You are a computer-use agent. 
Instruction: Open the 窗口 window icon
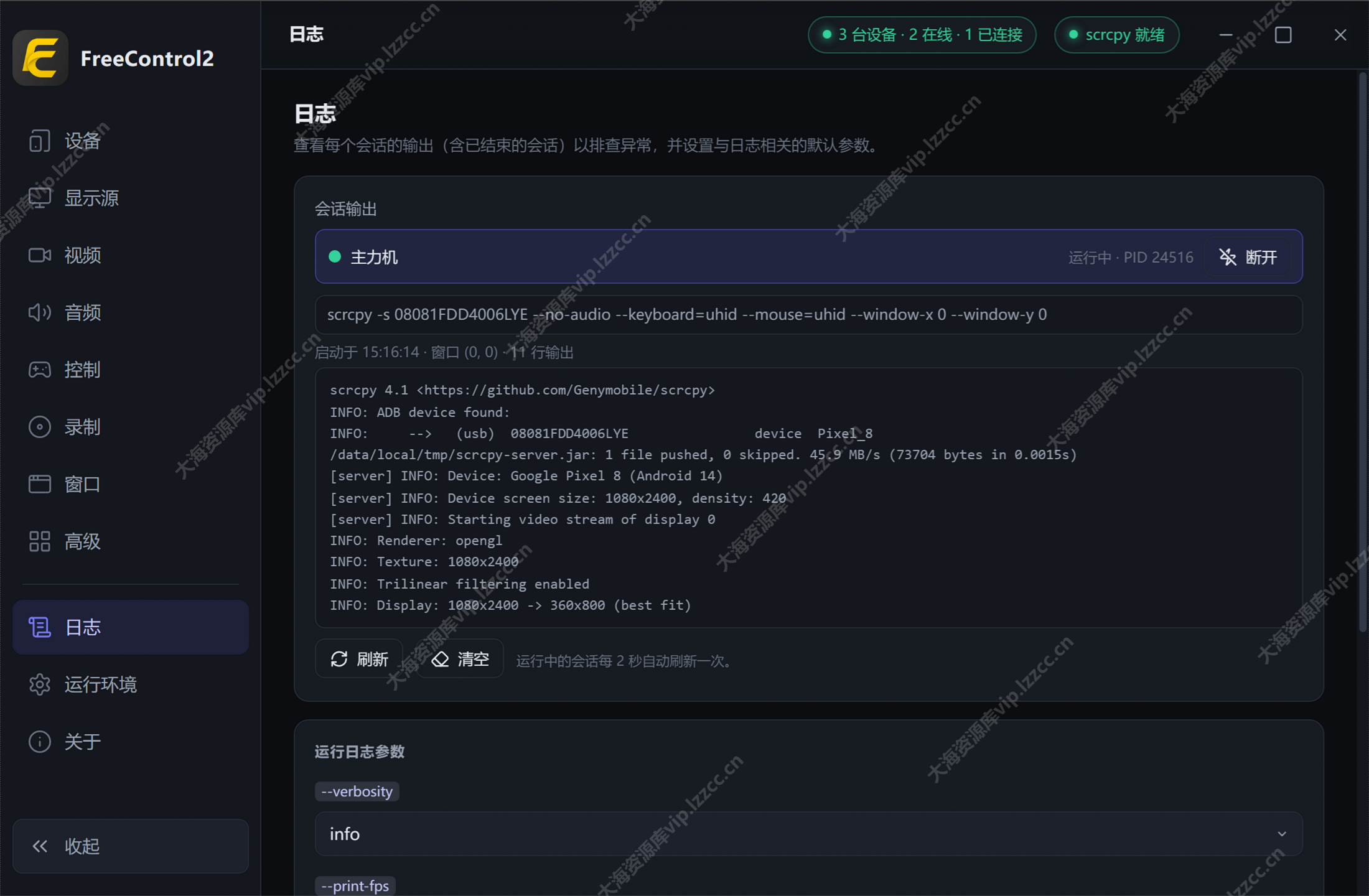[x=39, y=485]
